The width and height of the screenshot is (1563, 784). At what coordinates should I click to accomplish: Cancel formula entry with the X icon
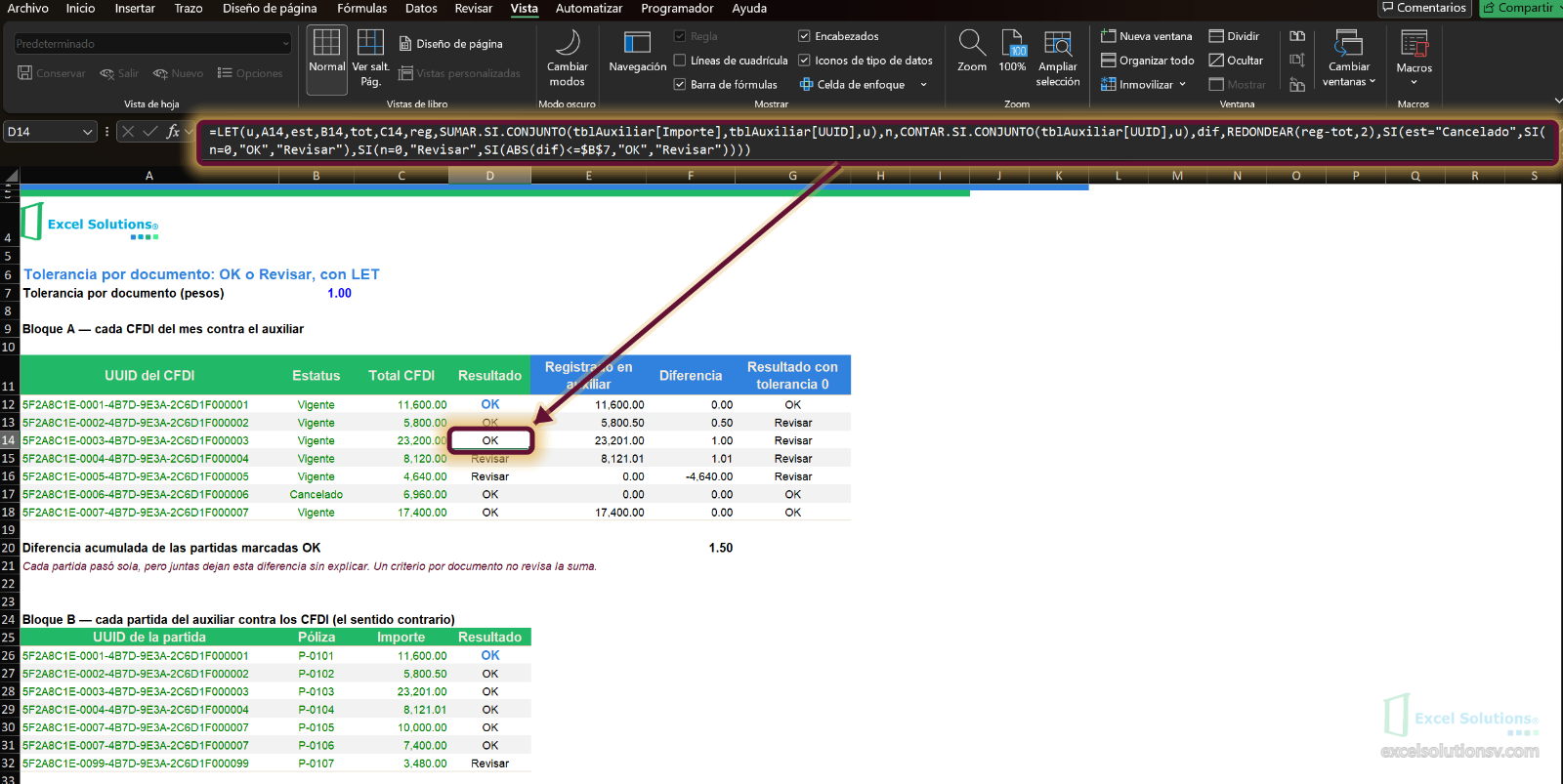pos(128,131)
